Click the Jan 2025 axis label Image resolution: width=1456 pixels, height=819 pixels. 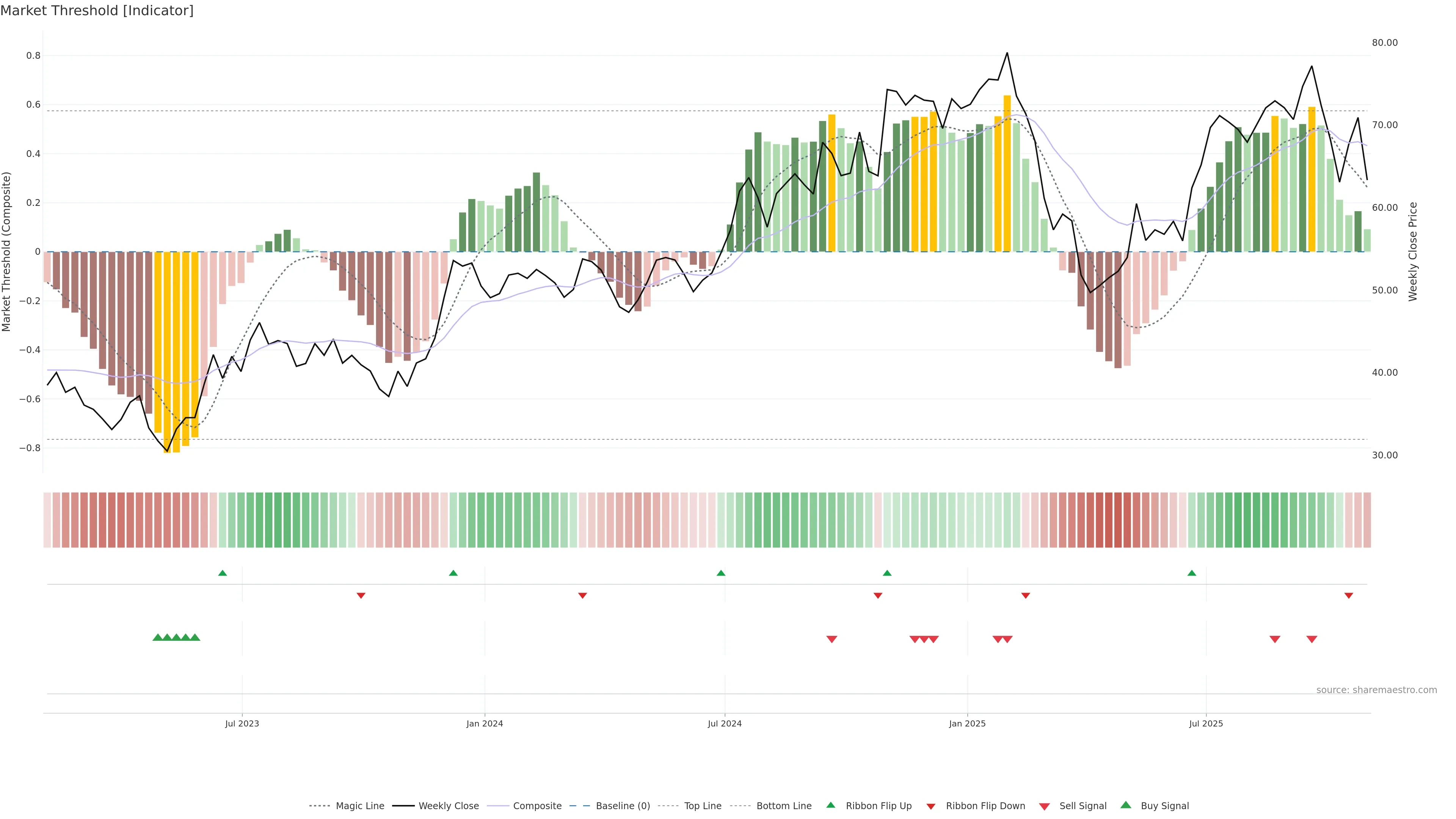coord(967,723)
